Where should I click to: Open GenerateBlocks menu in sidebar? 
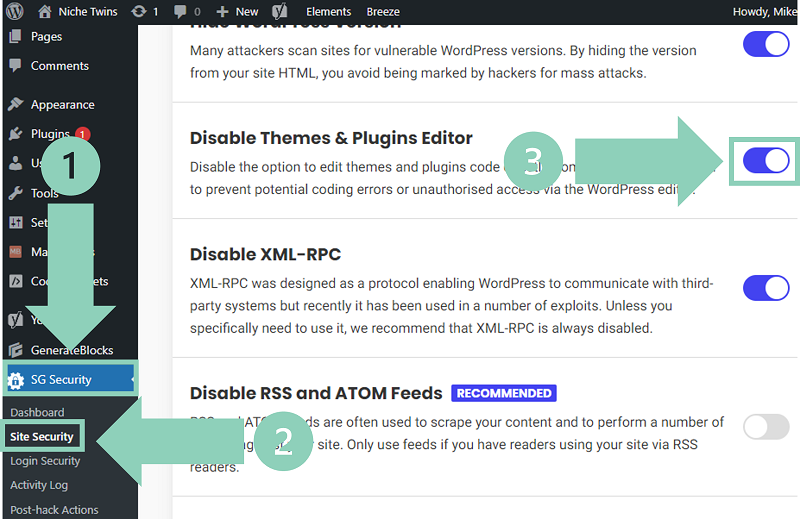pyautogui.click(x=70, y=350)
